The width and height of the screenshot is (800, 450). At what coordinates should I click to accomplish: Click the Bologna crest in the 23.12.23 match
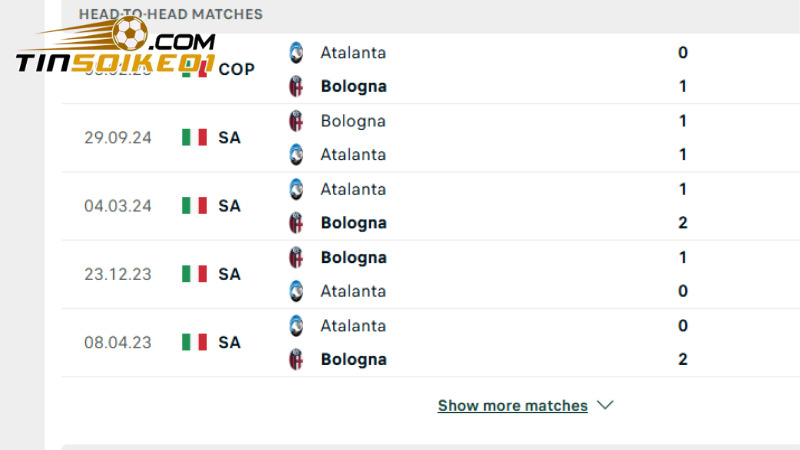pyautogui.click(x=296, y=257)
